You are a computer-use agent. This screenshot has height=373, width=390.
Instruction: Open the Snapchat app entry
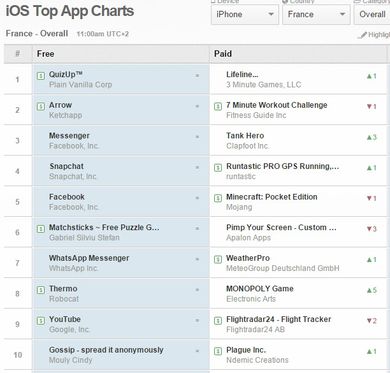click(x=67, y=166)
